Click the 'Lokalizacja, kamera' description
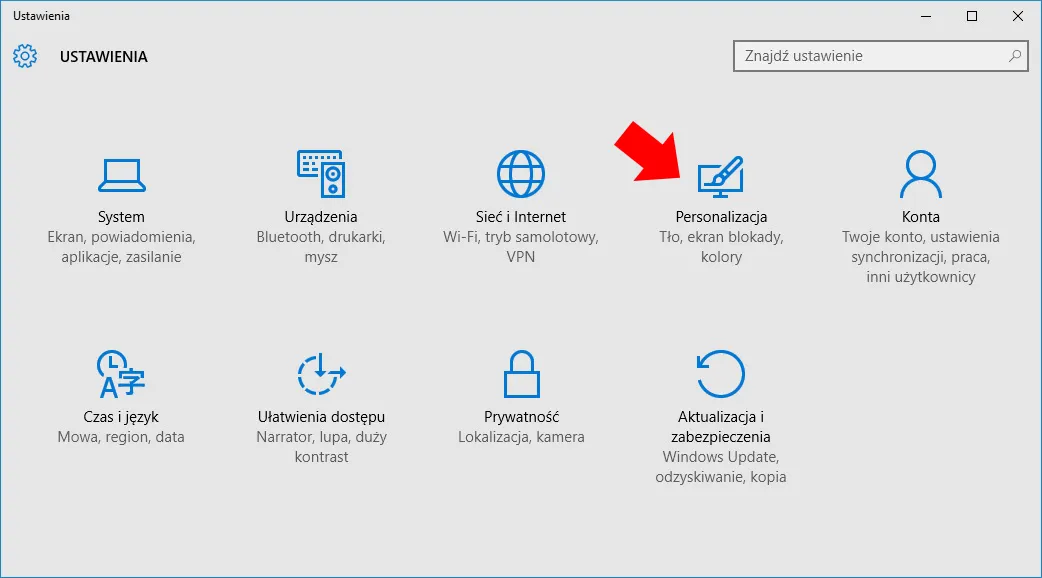 tap(522, 437)
